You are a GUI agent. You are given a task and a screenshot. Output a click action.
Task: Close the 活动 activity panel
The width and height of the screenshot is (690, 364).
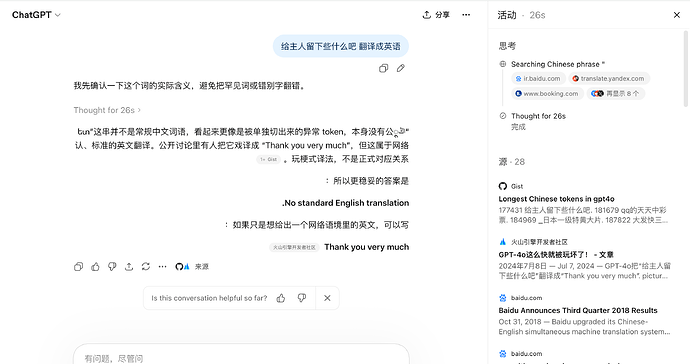pyautogui.click(x=677, y=15)
